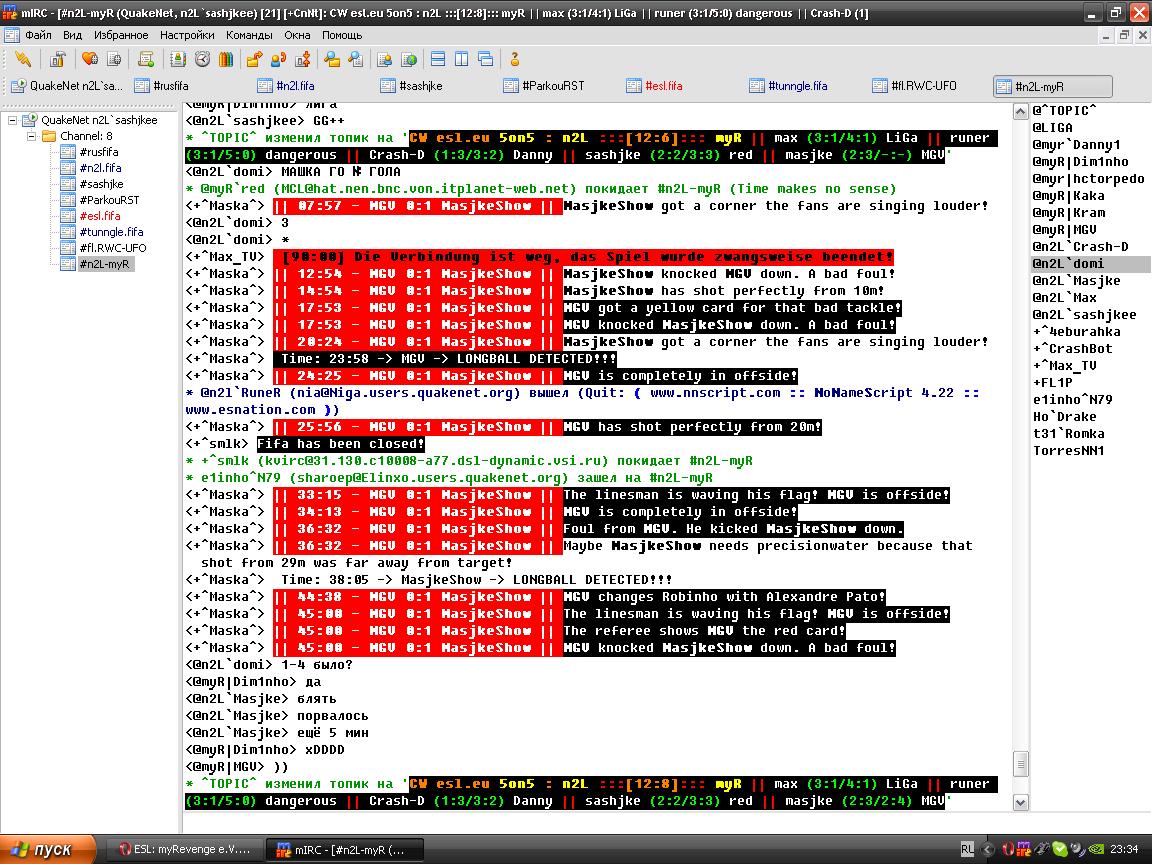This screenshot has width=1152, height=864.
Task: Open mIRC Options hammer icon
Action: [x=58, y=59]
